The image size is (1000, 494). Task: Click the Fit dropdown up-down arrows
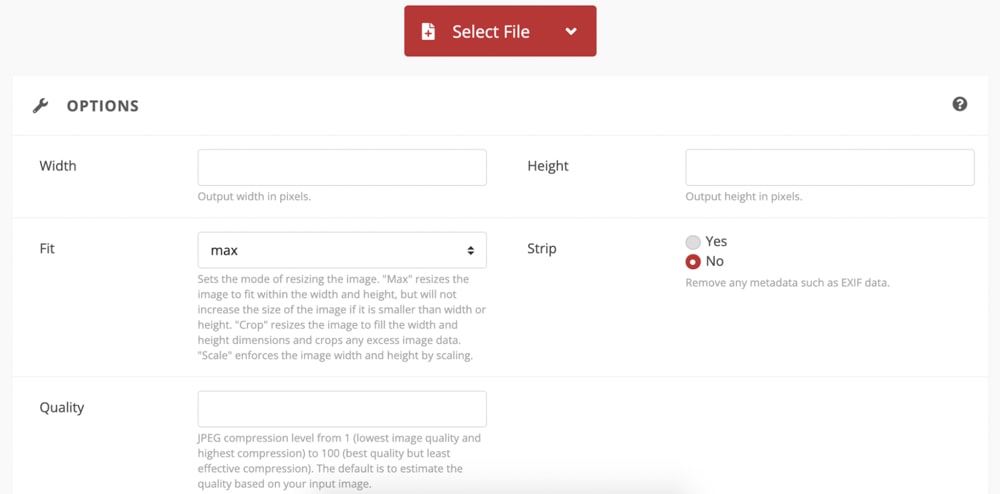(470, 251)
